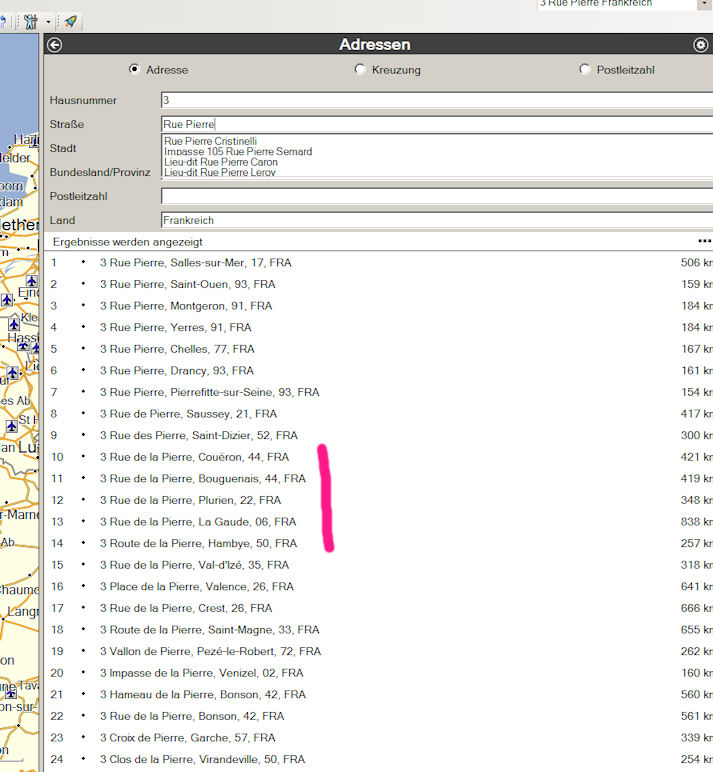The height and width of the screenshot is (772, 713).
Task: Focus the Postleitzahl text field
Action: pos(435,196)
